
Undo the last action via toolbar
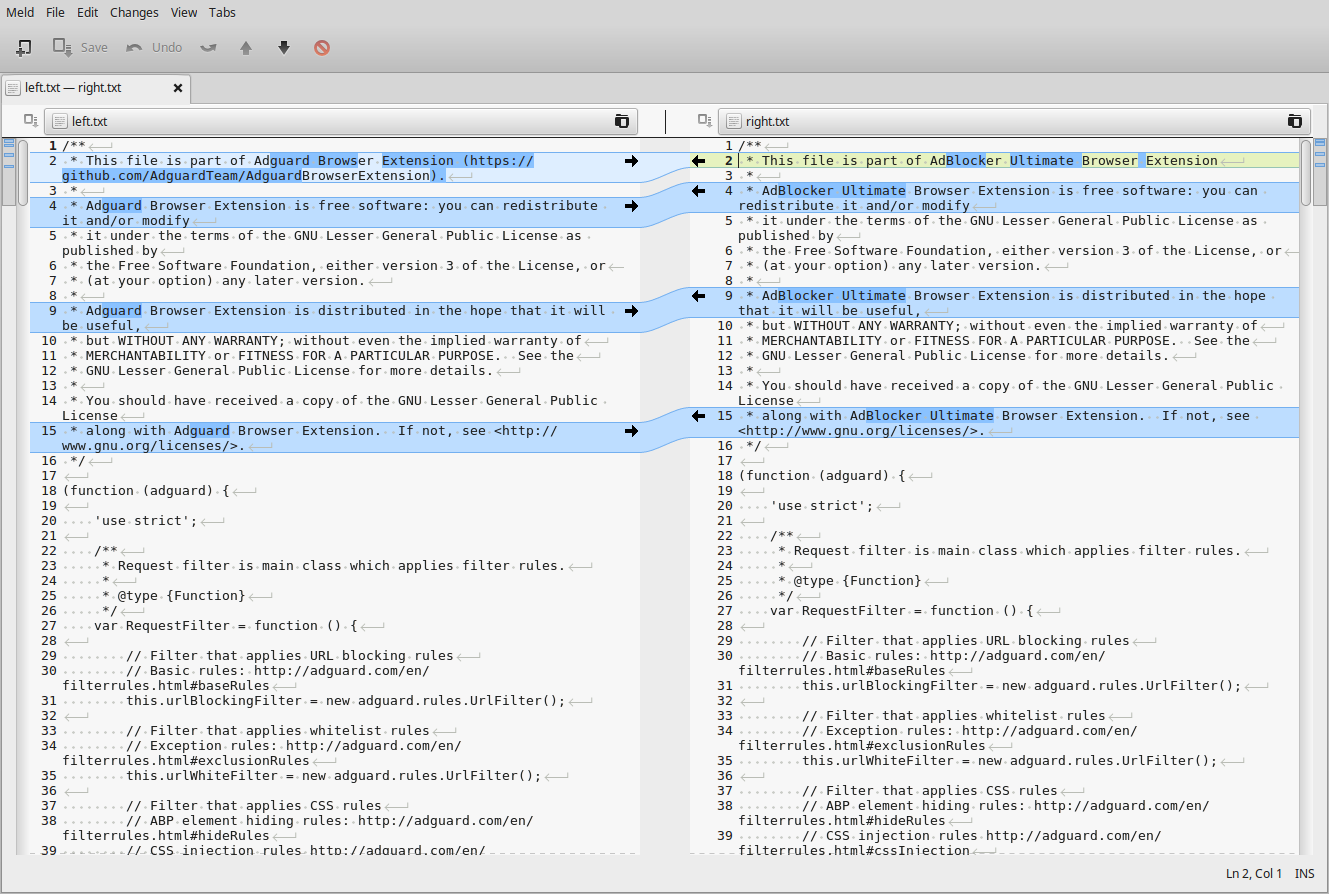click(154, 47)
